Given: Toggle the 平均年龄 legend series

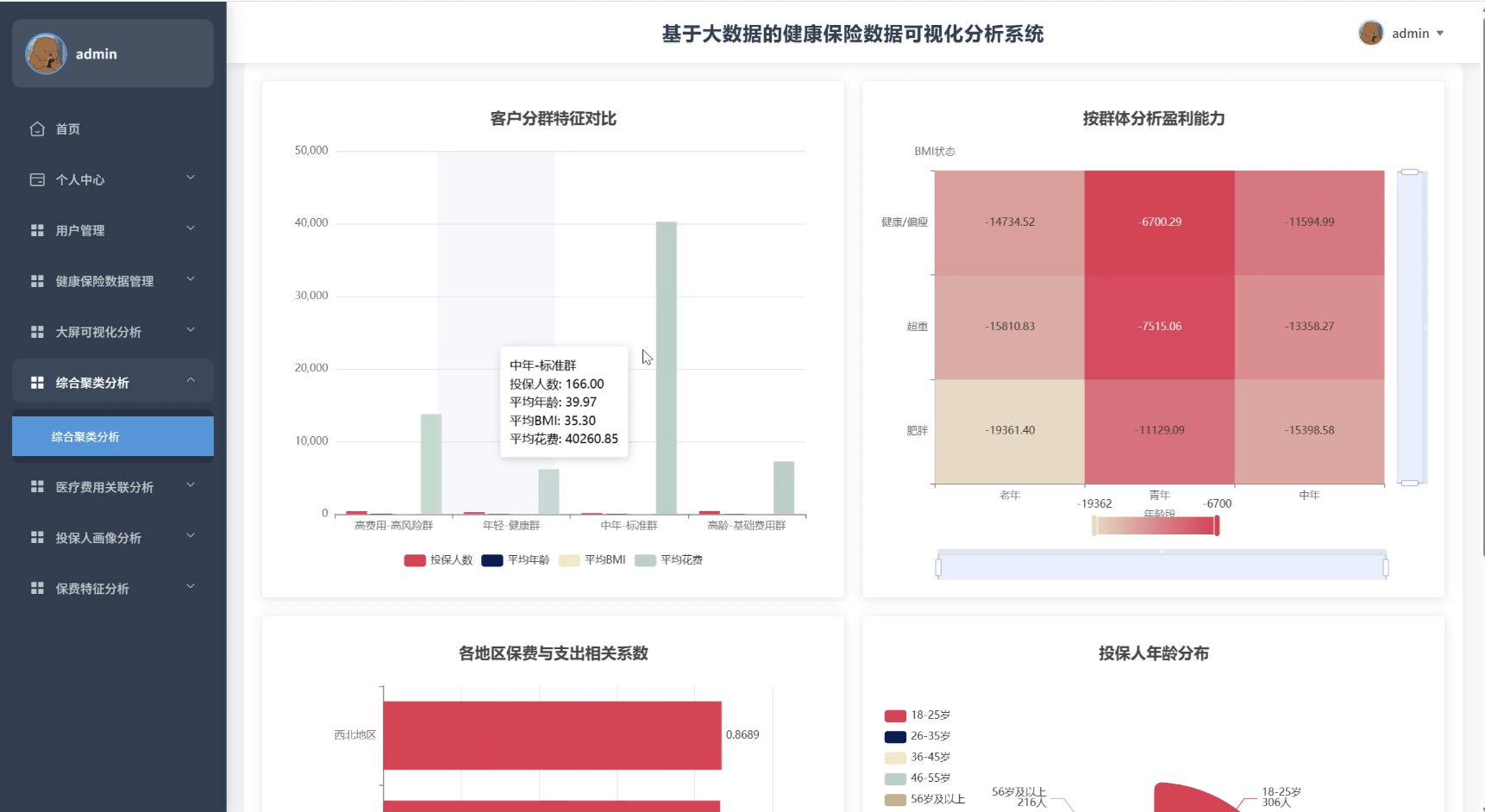Looking at the screenshot, I should (x=515, y=560).
